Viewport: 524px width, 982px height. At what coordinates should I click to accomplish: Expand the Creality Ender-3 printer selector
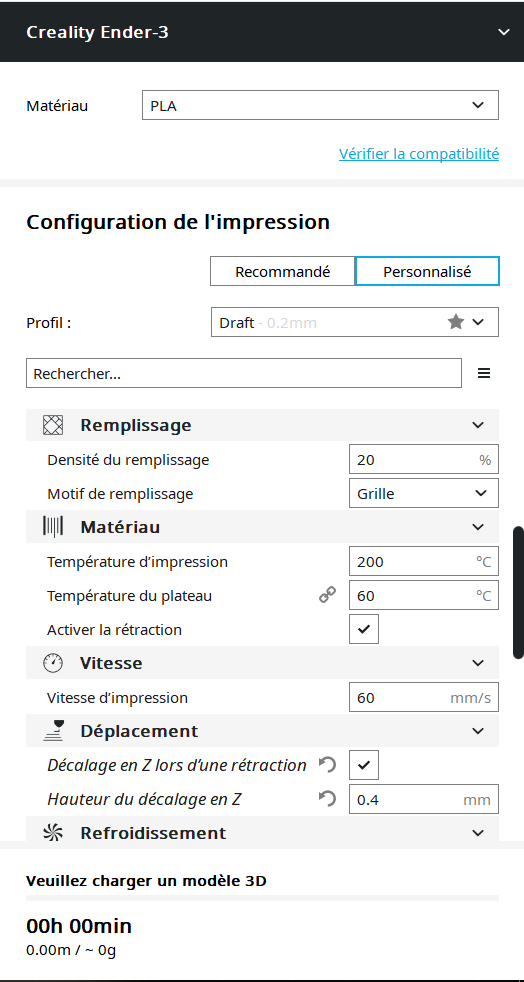click(x=262, y=31)
